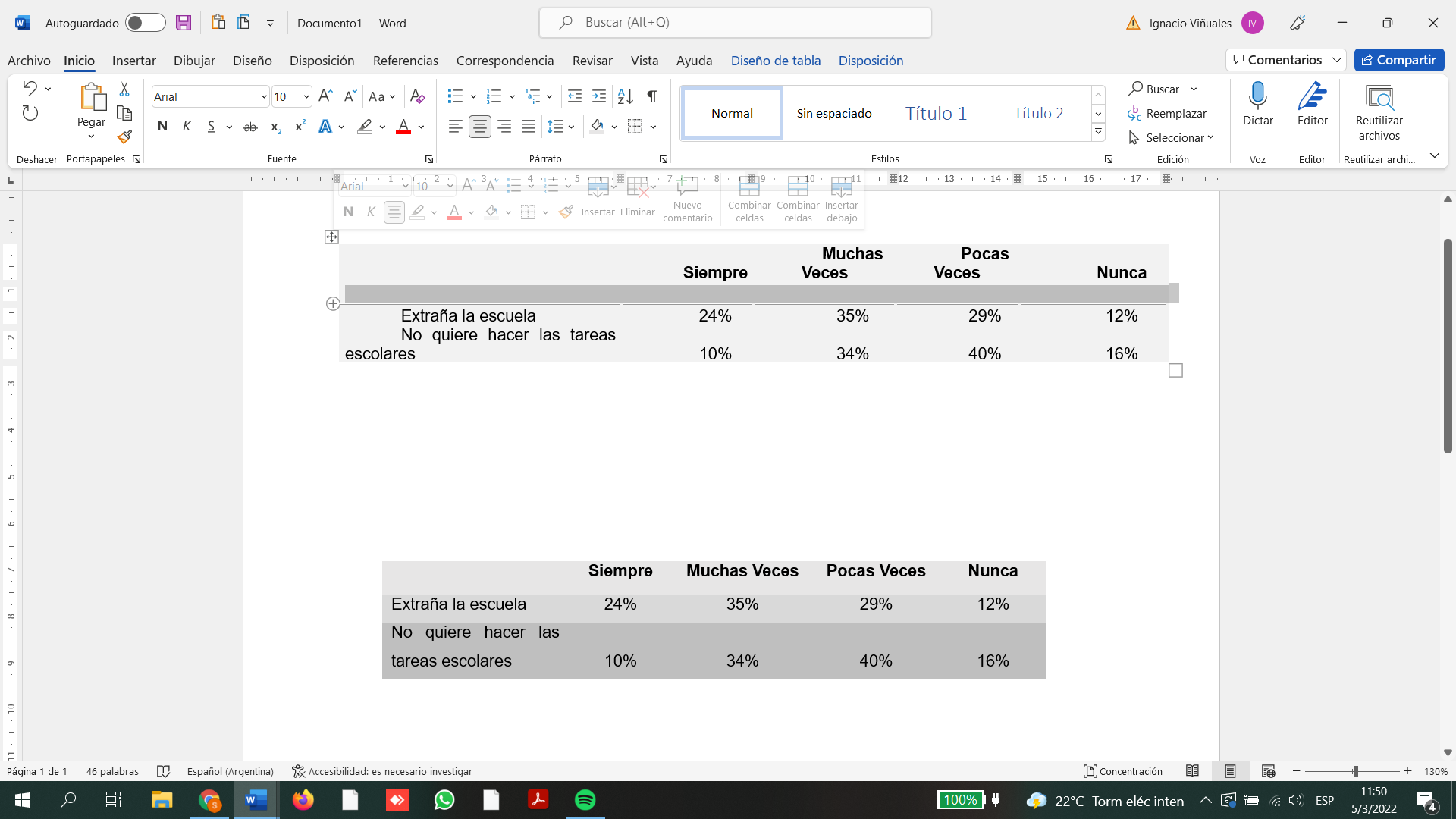Decrease paragraph indent
1456x819 pixels.
(575, 96)
